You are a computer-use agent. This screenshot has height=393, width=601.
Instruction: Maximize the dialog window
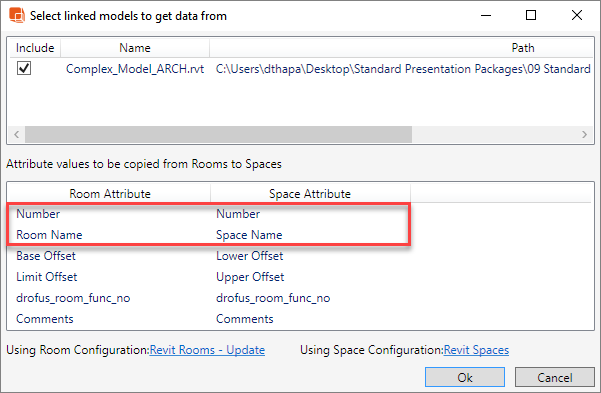531,15
